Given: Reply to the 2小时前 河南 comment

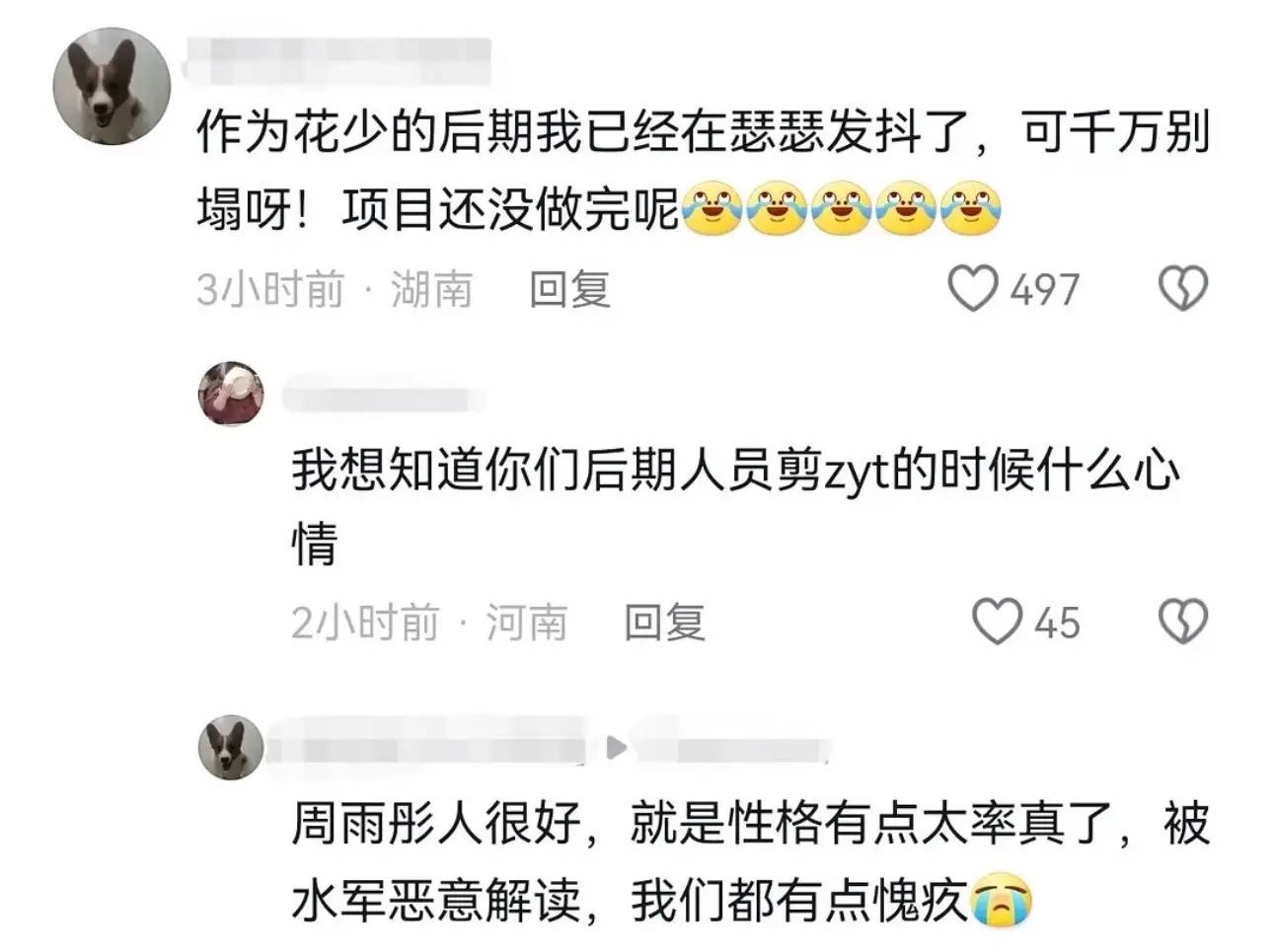Looking at the screenshot, I should coord(664,622).
